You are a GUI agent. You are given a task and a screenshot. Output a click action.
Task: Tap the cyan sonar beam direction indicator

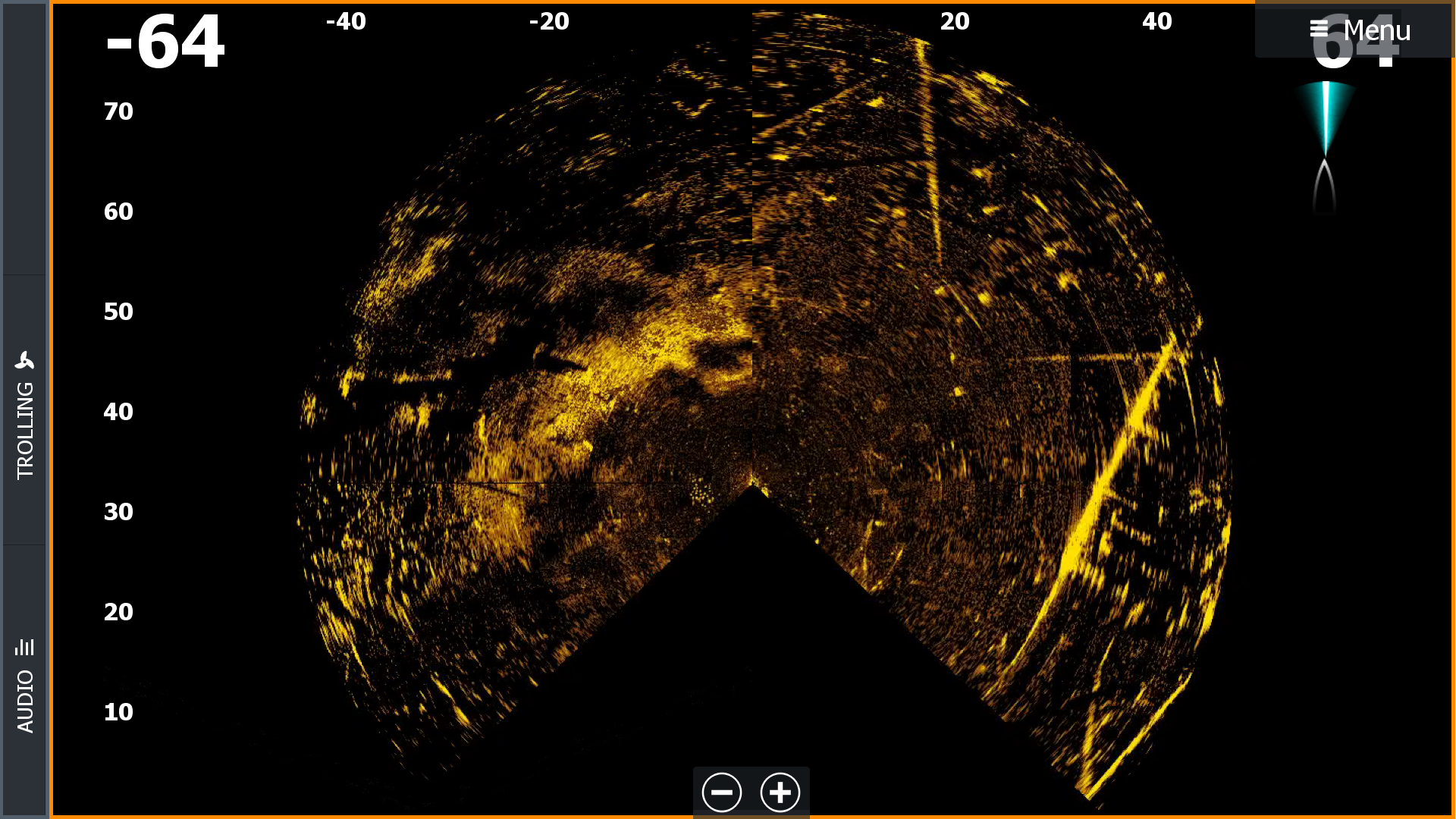tap(1326, 114)
